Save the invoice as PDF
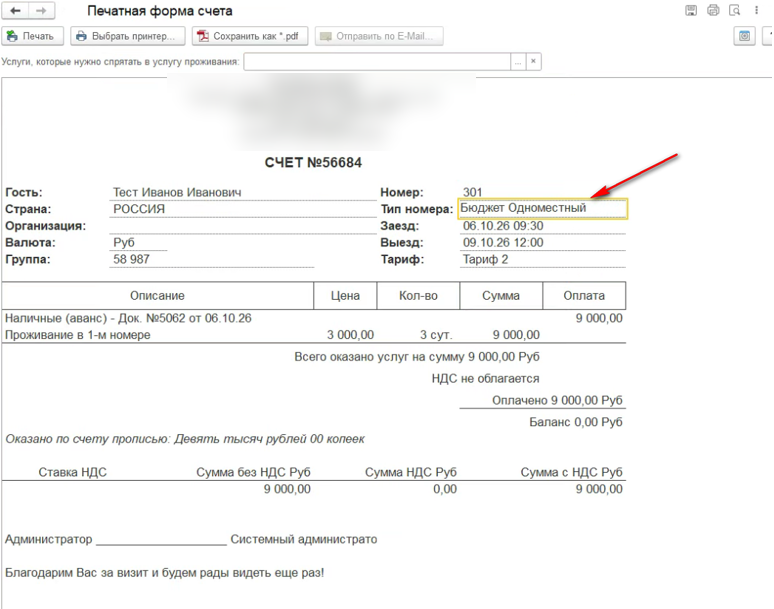 (x=250, y=36)
